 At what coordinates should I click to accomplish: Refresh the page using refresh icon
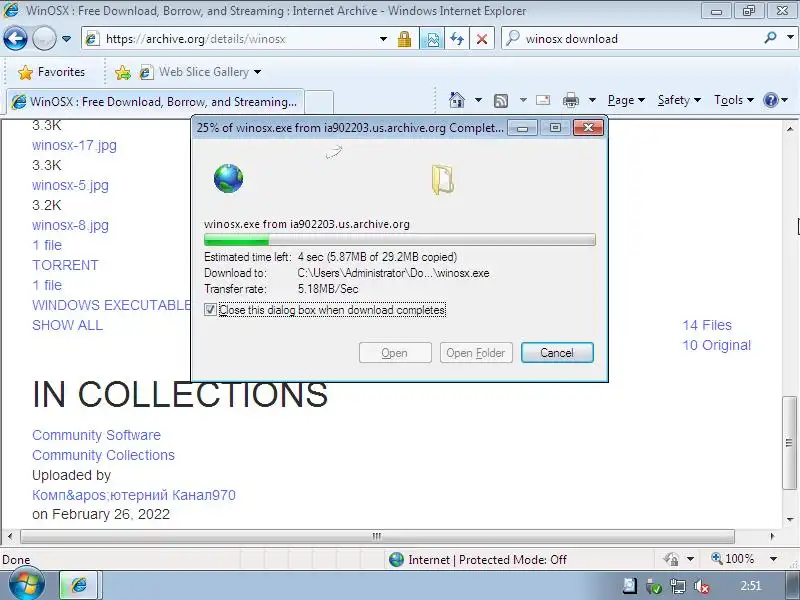point(457,39)
